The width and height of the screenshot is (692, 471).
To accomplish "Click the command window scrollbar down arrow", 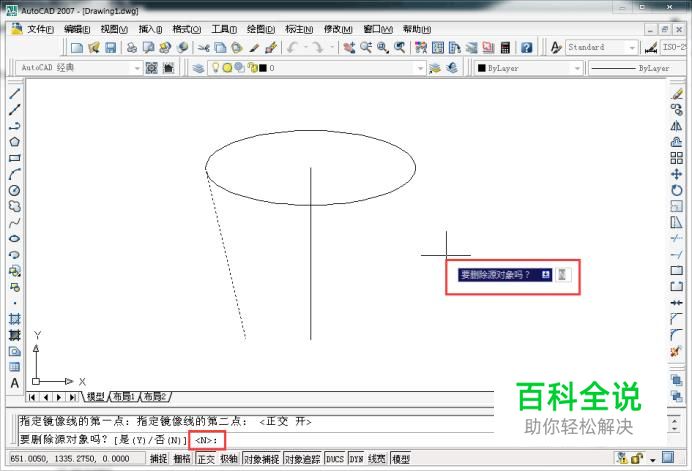I will pyautogui.click(x=675, y=429).
